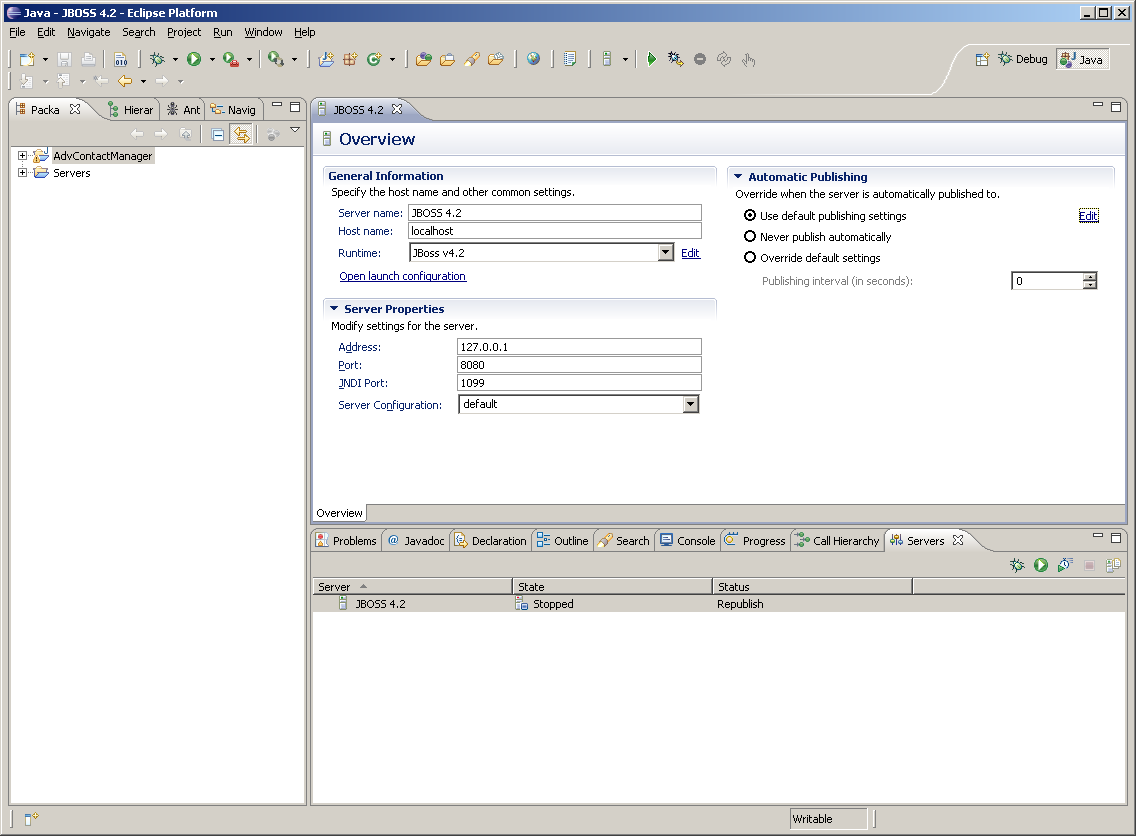Switch to the Hierarchy view tab
Screen dimensions: 1136x836
click(x=130, y=109)
